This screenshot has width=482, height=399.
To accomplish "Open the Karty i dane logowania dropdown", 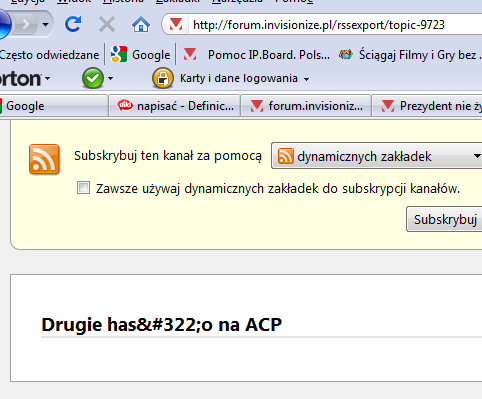I will [245, 78].
